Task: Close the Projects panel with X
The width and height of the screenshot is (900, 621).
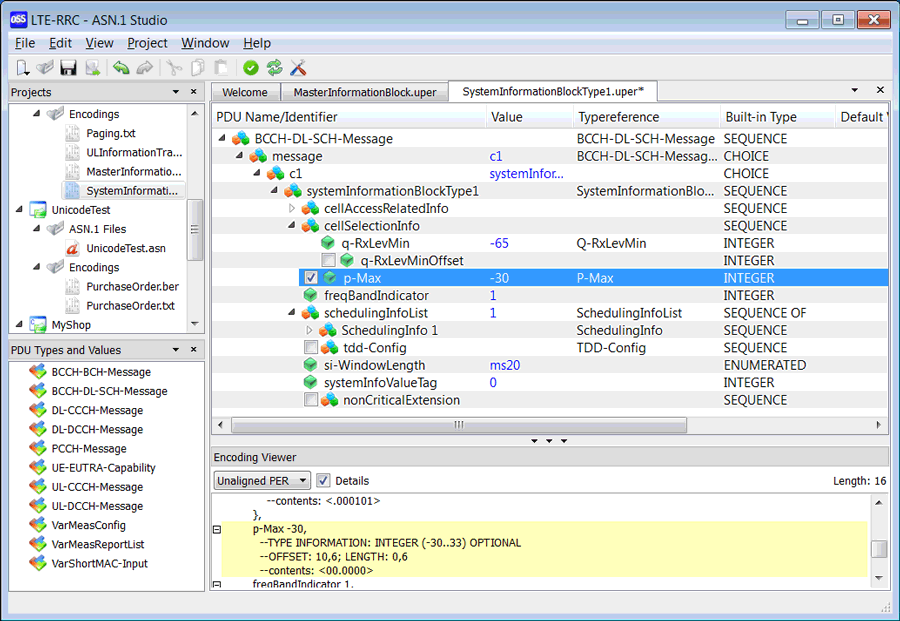Action: tap(193, 91)
